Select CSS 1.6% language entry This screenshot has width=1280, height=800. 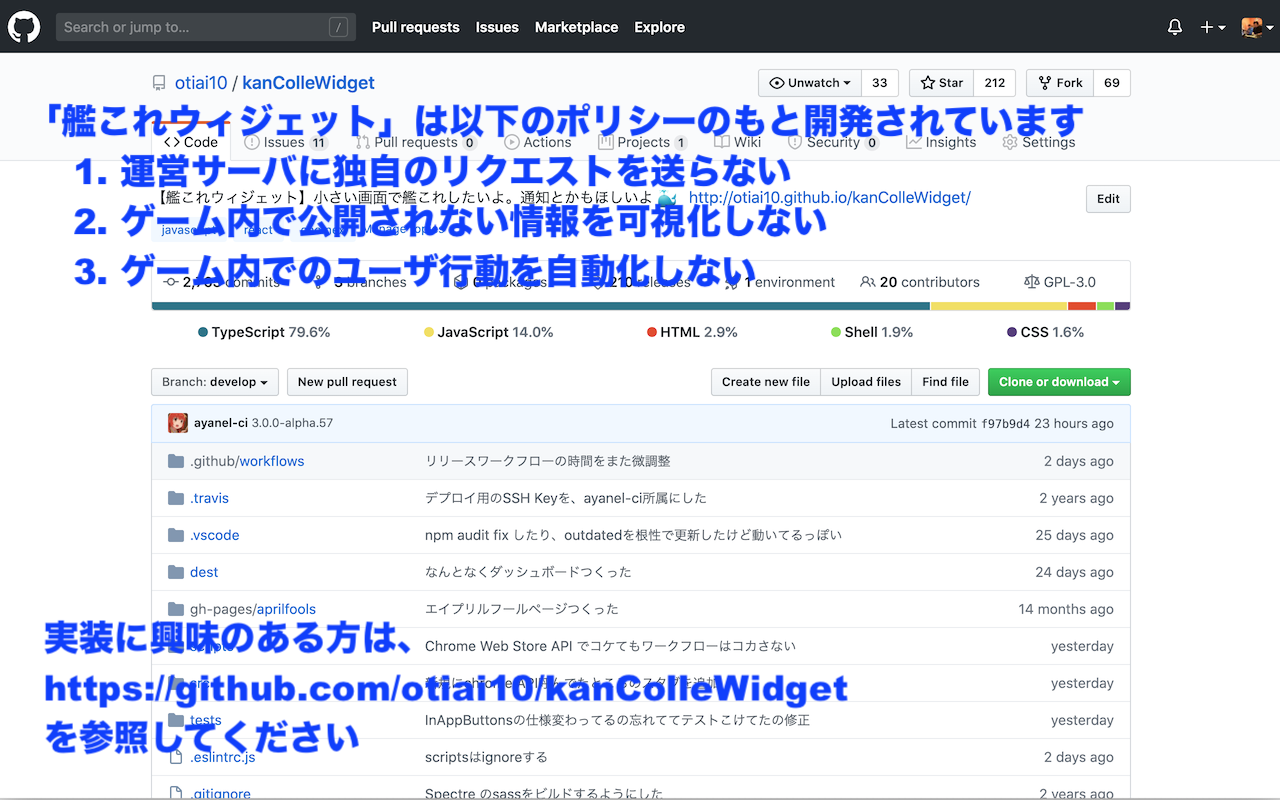coord(1045,332)
